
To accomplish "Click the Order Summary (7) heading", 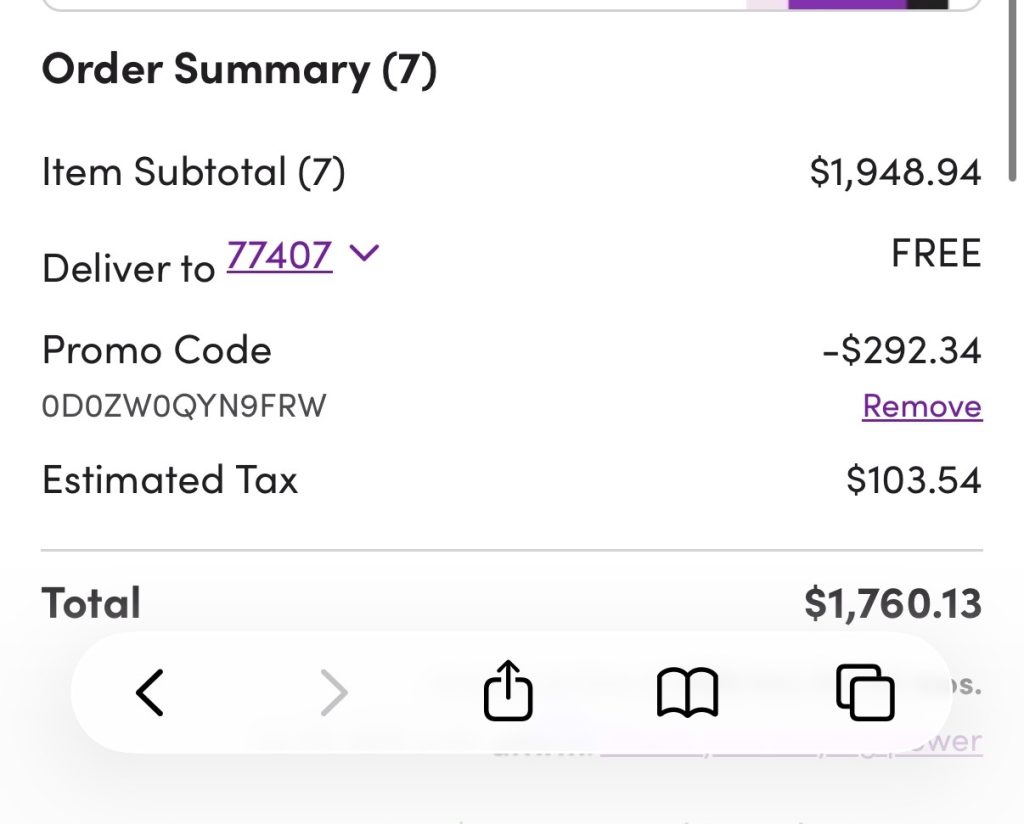I will [x=239, y=70].
